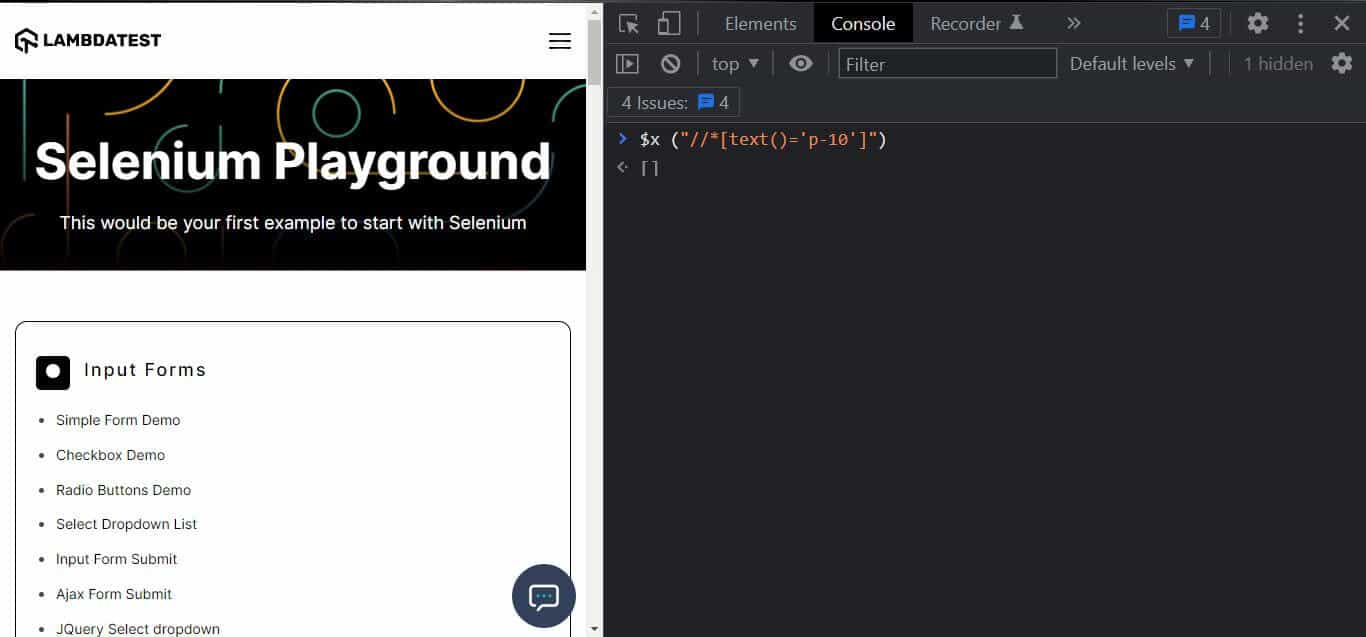This screenshot has height=637, width=1366.
Task: Open the hamburger navigation menu
Action: point(559,42)
